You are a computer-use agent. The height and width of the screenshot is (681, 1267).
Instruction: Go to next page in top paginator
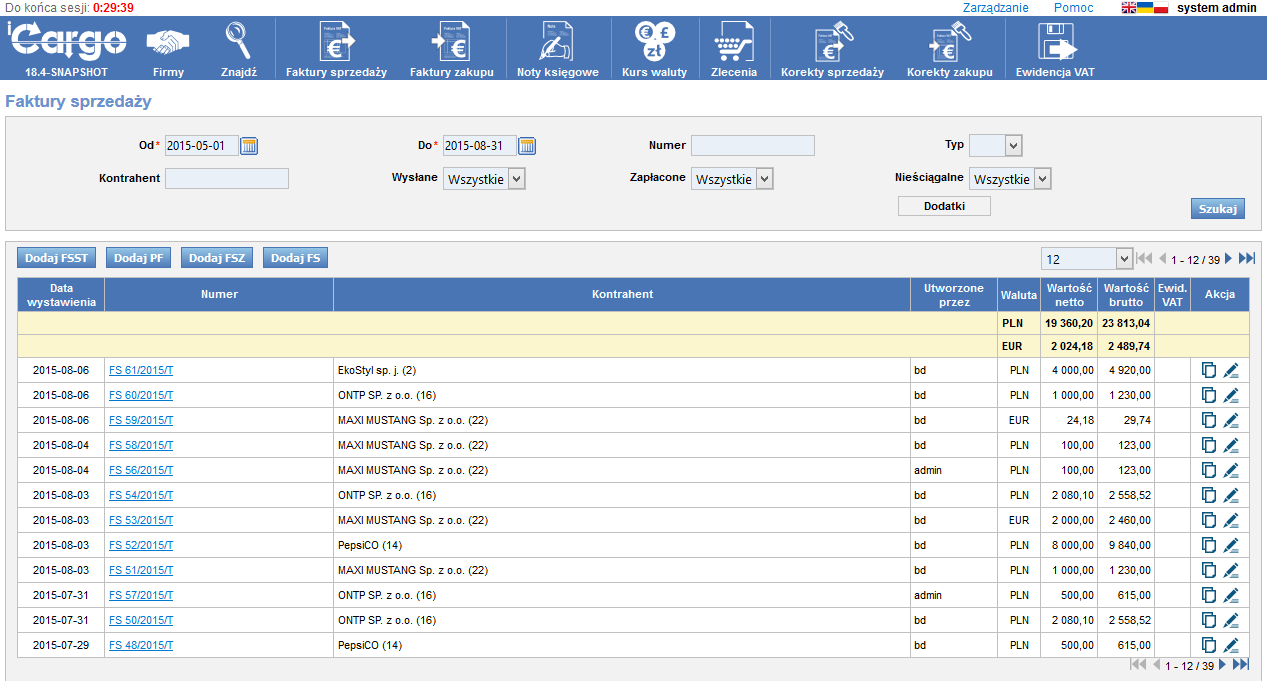point(1229,259)
